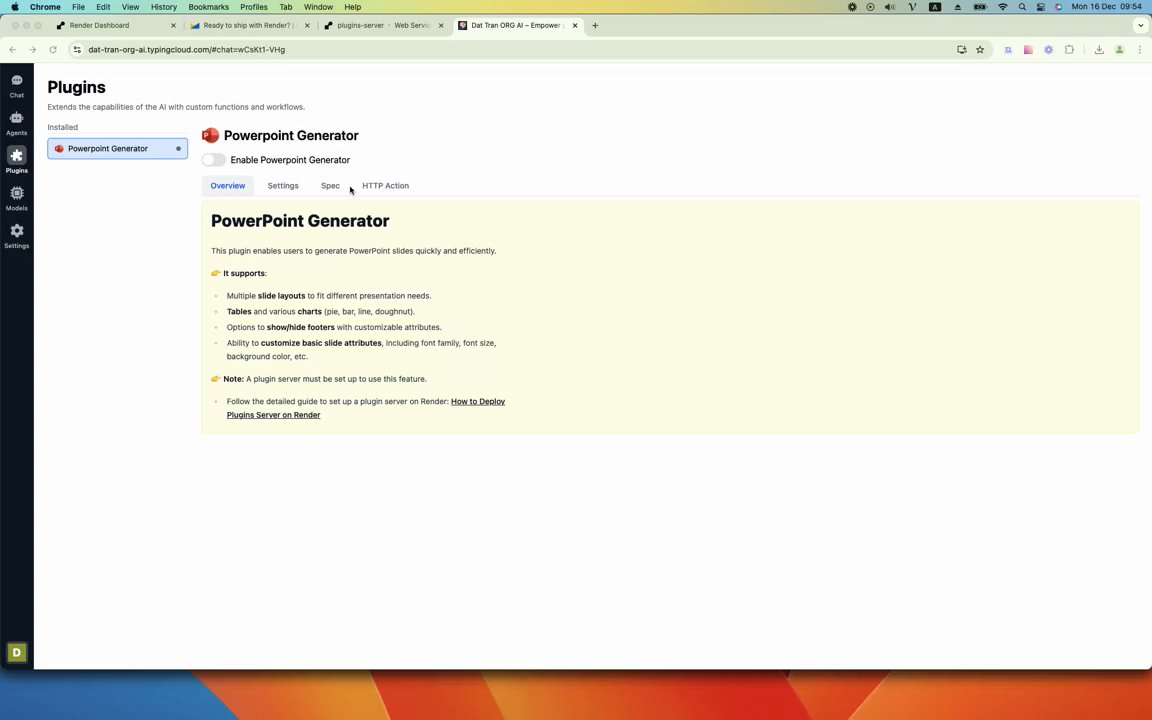Screen dimensions: 1152x720
Task: Click the install app icon in address bar
Action: [x=962, y=49]
